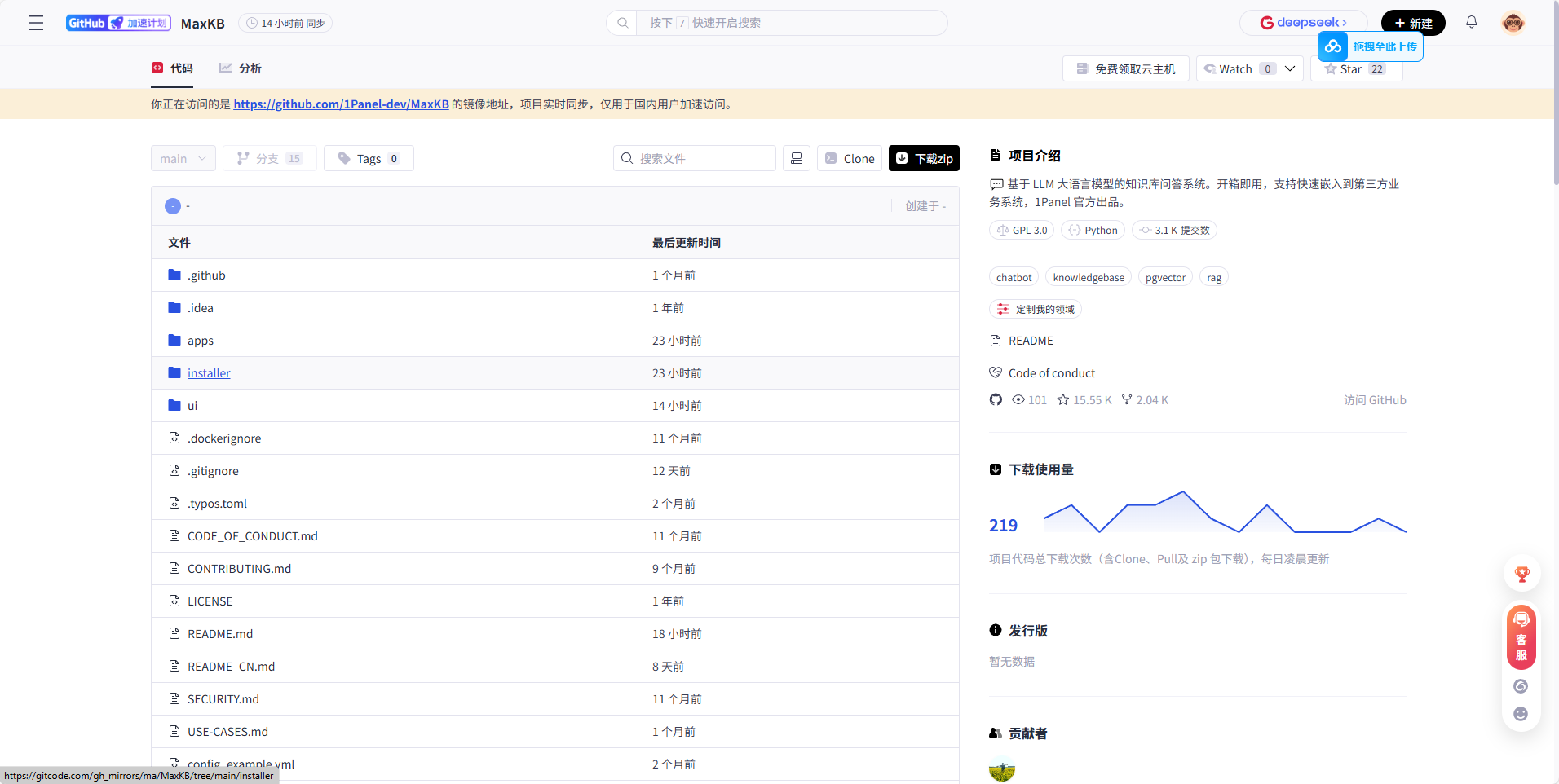Click the smiley feedback icon in floating bar
This screenshot has height=784, width=1559.
[x=1521, y=714]
